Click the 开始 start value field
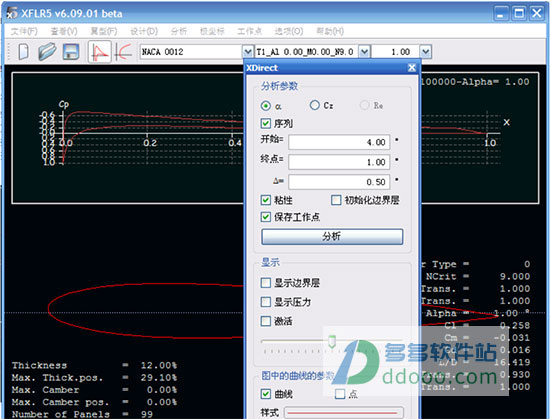 pyautogui.click(x=339, y=142)
